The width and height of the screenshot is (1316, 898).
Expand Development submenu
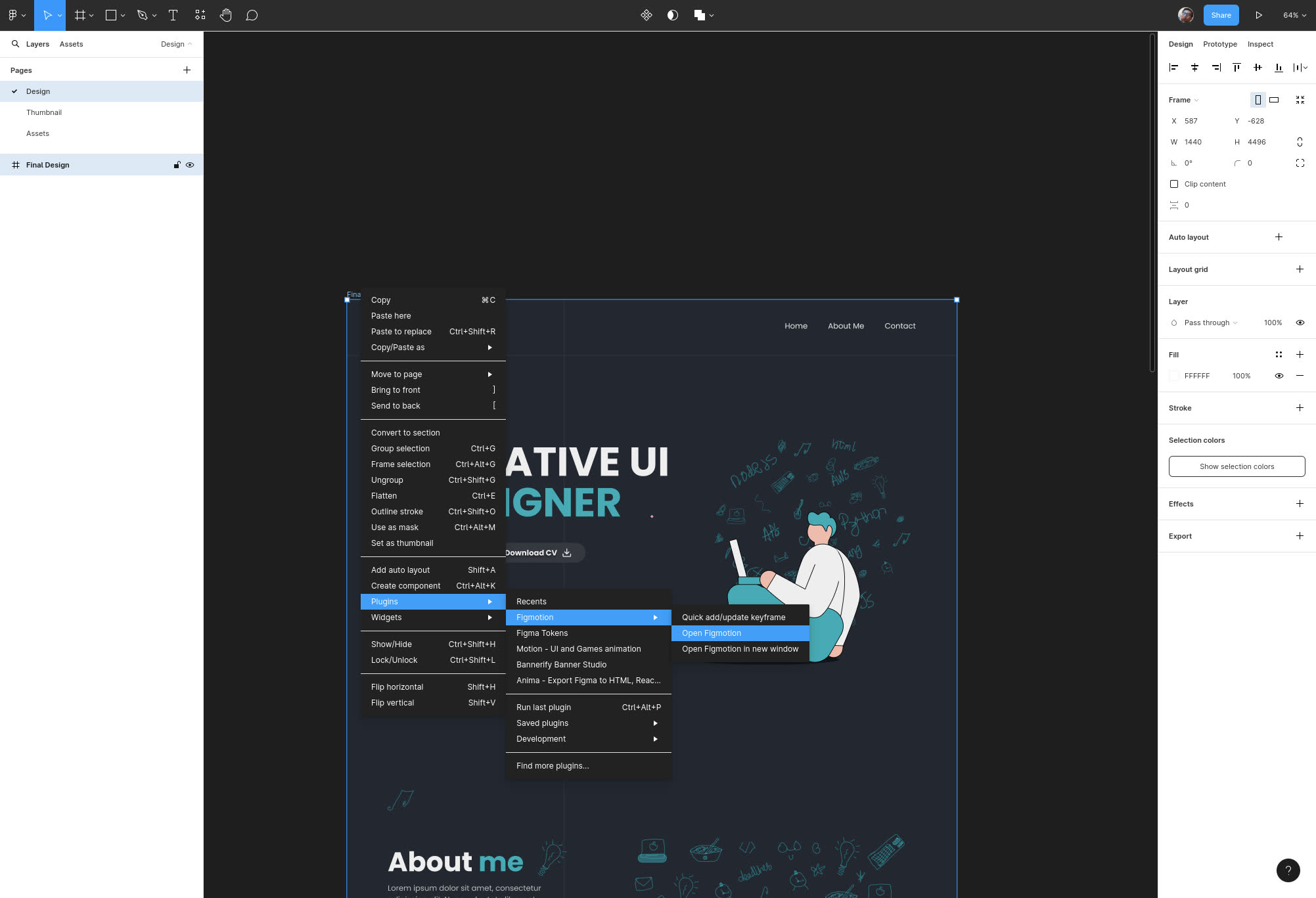pyautogui.click(x=589, y=739)
